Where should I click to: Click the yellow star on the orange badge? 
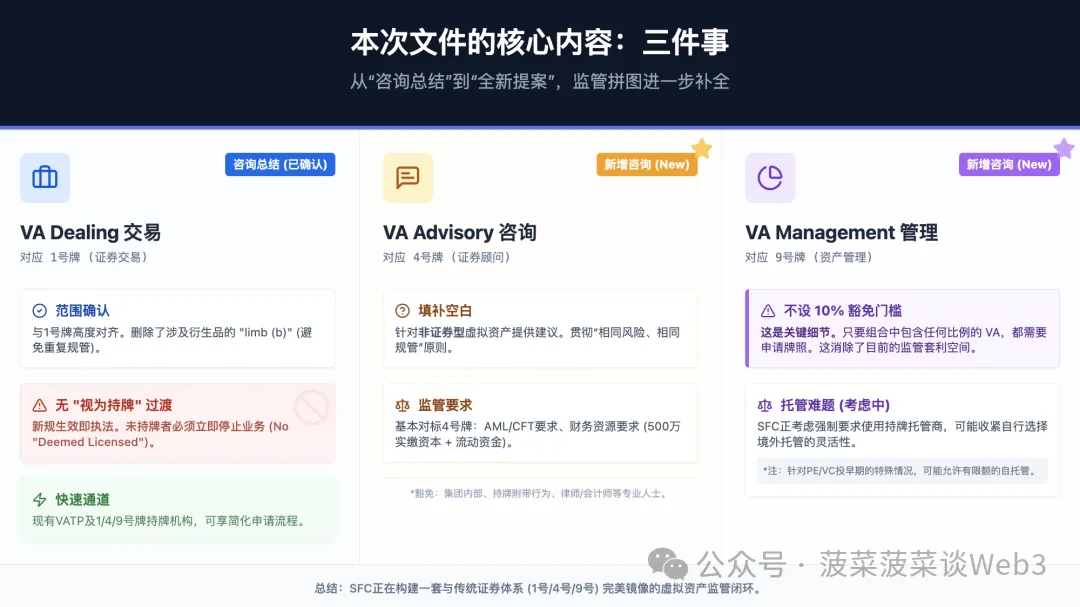(702, 149)
